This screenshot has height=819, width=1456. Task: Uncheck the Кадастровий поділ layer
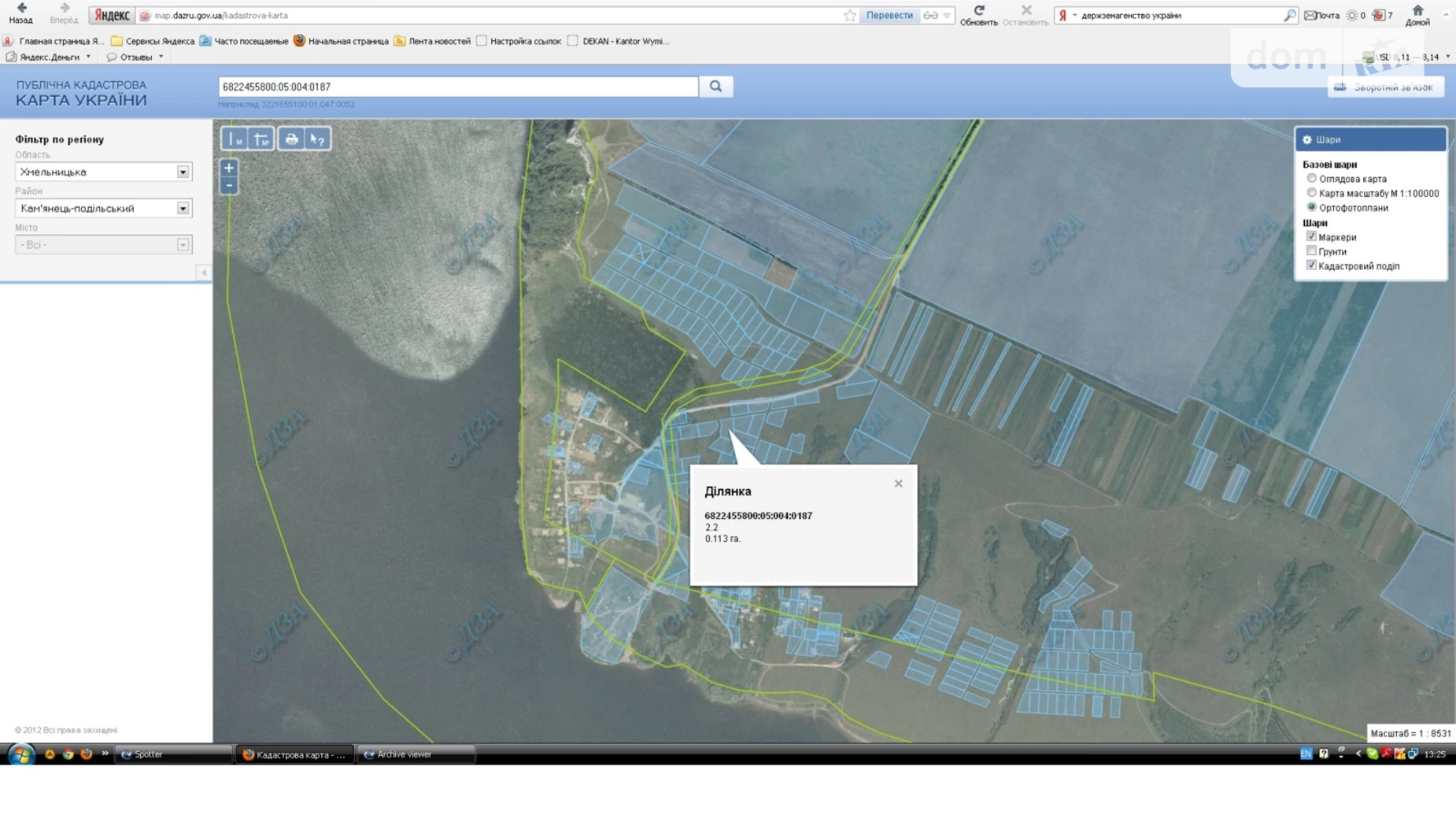(1311, 265)
